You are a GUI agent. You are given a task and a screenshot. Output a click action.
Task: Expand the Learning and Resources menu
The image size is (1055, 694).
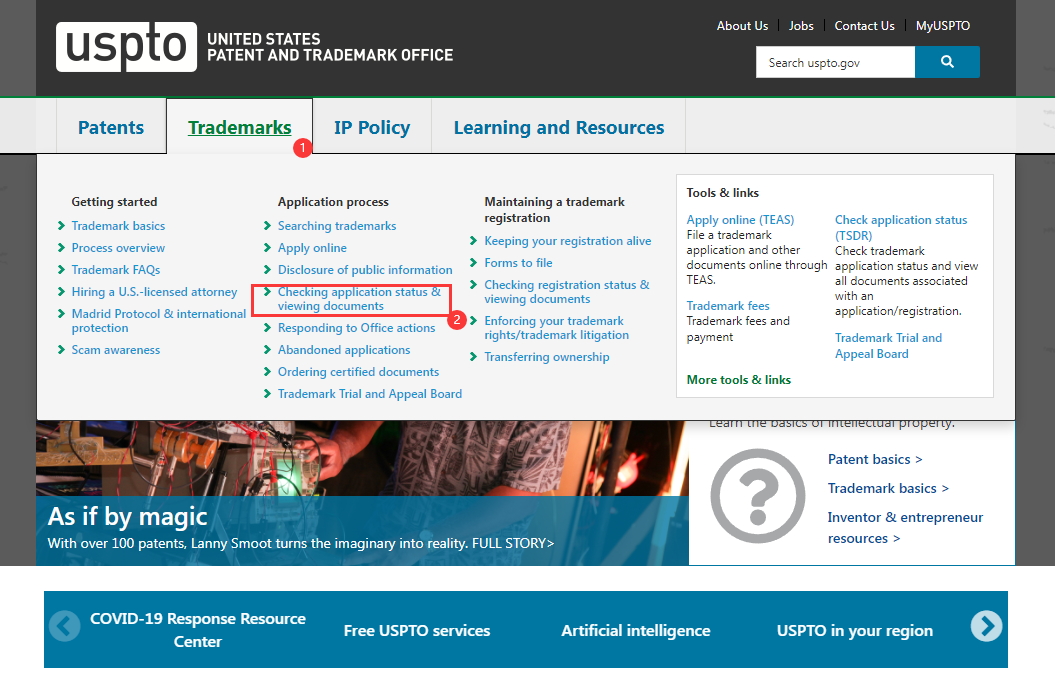click(558, 127)
